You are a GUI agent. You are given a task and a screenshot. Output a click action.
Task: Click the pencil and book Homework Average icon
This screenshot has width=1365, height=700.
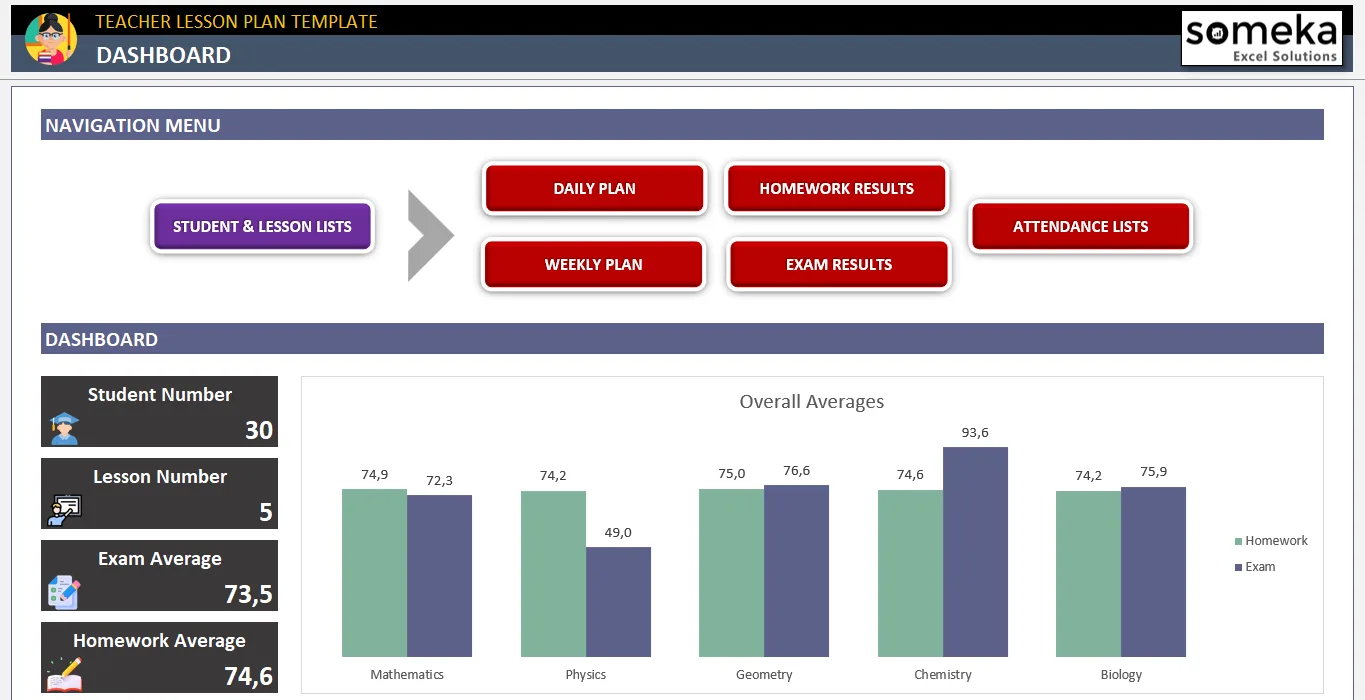click(64, 673)
